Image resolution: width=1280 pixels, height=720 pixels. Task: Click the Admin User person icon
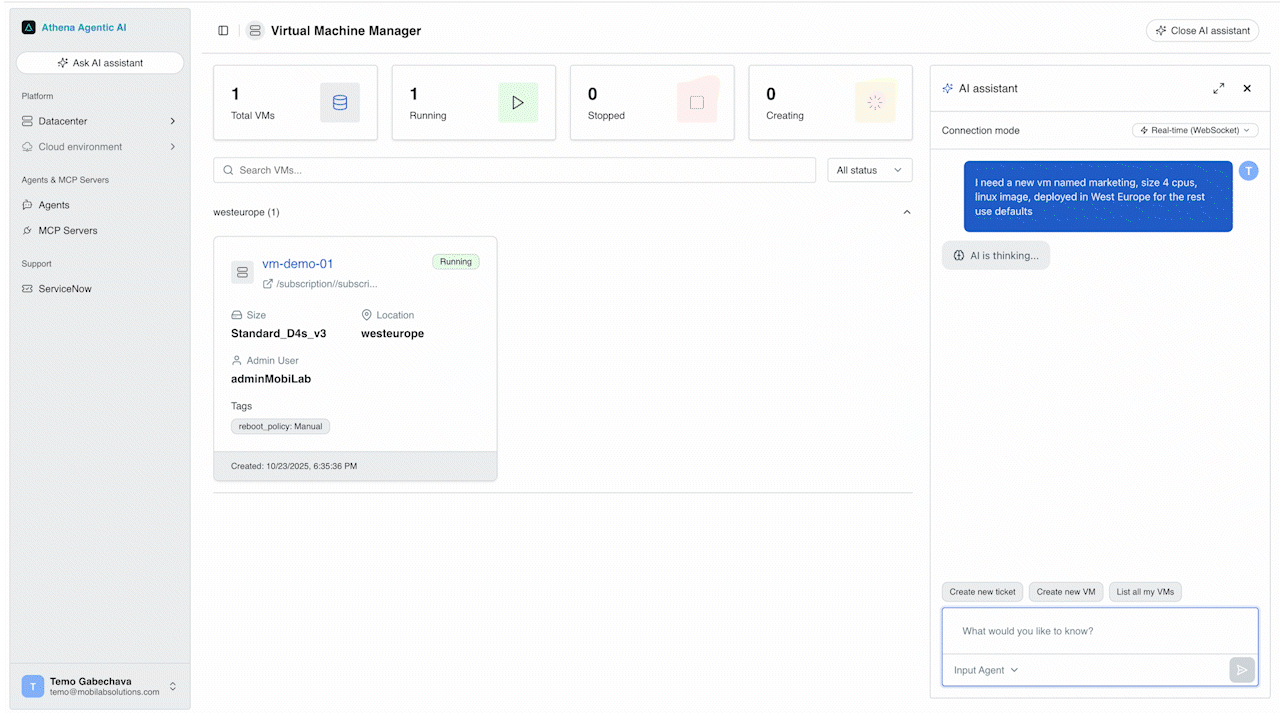pyautogui.click(x=237, y=360)
